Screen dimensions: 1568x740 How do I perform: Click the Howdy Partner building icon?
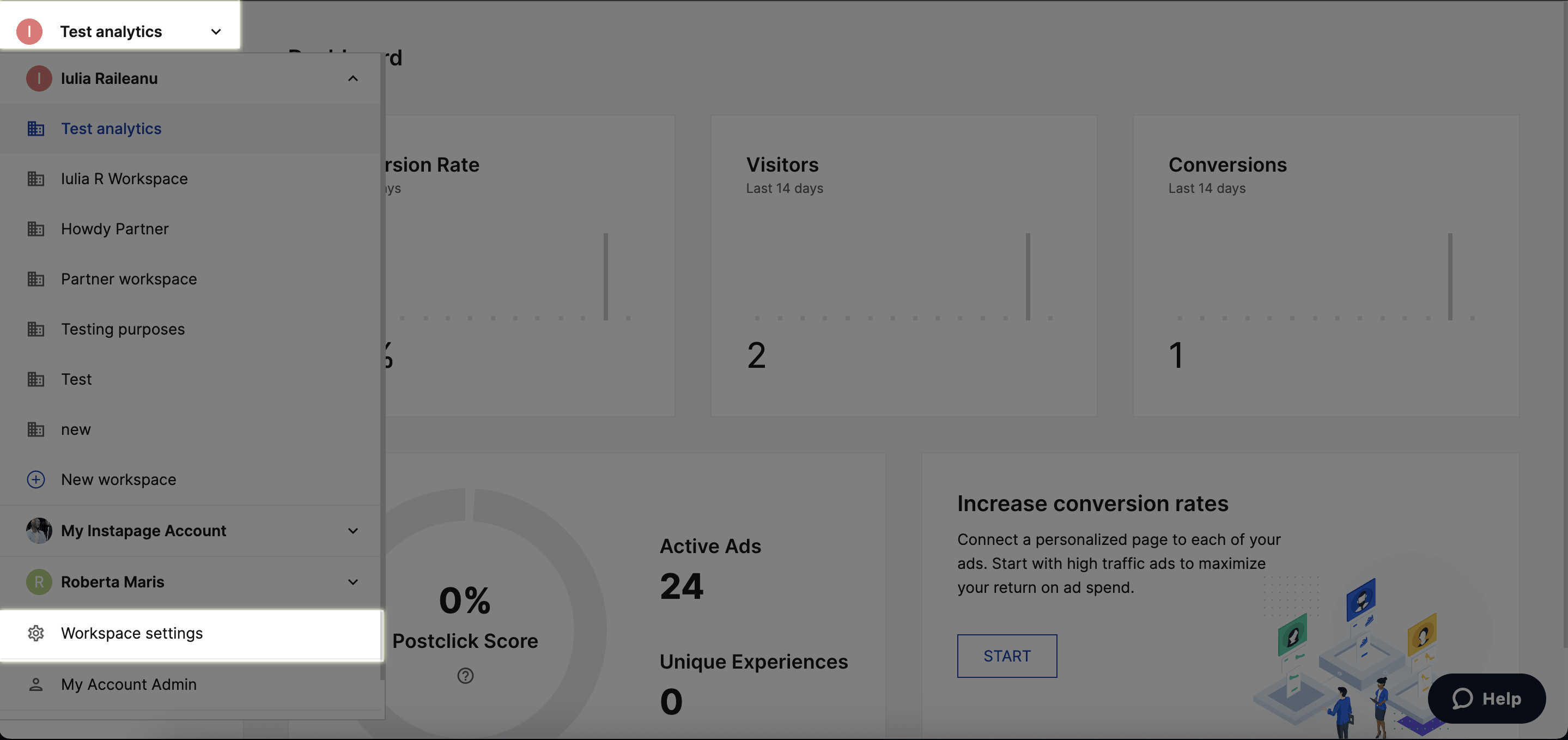coord(36,229)
